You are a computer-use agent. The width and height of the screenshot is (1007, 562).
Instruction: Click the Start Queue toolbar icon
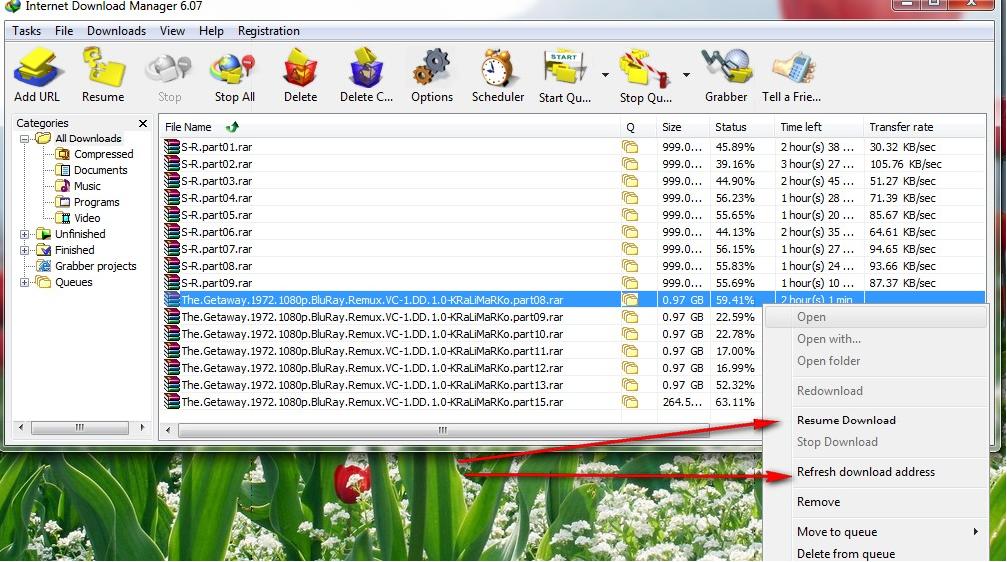pyautogui.click(x=565, y=67)
